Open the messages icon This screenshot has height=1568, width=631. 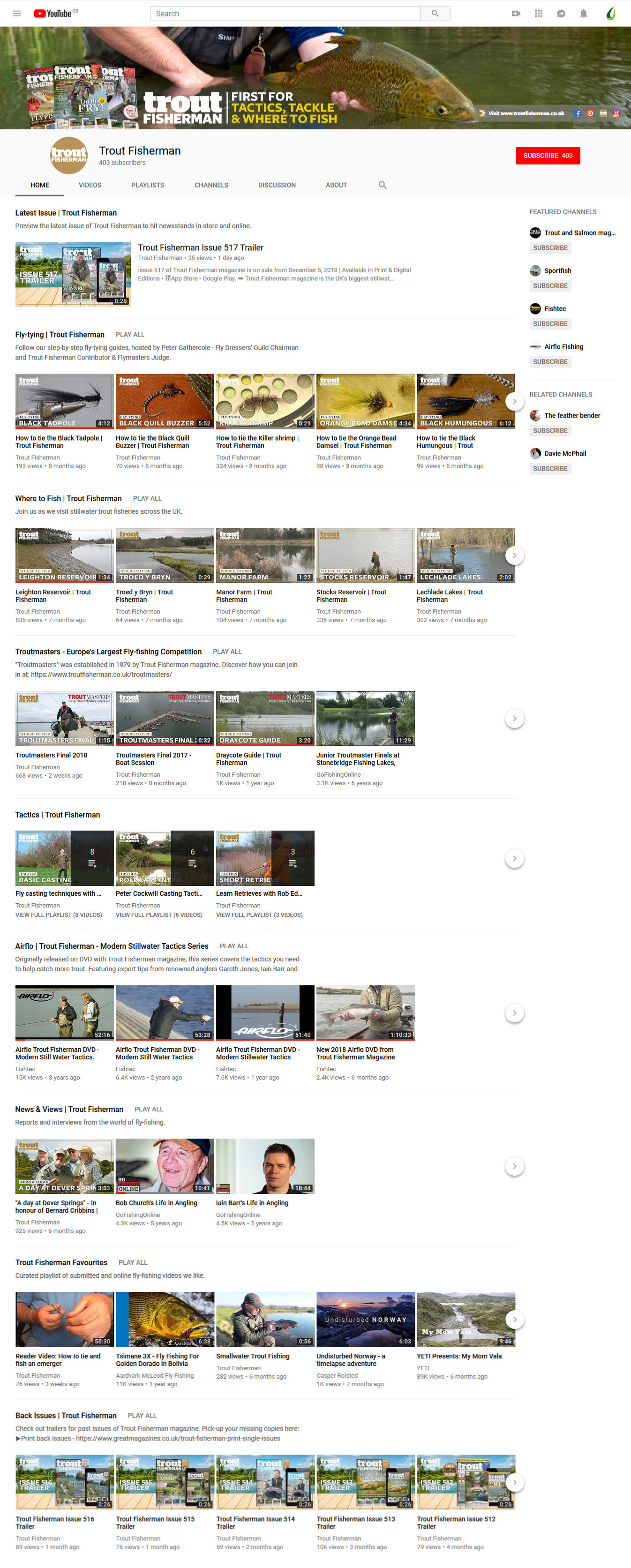(x=561, y=14)
